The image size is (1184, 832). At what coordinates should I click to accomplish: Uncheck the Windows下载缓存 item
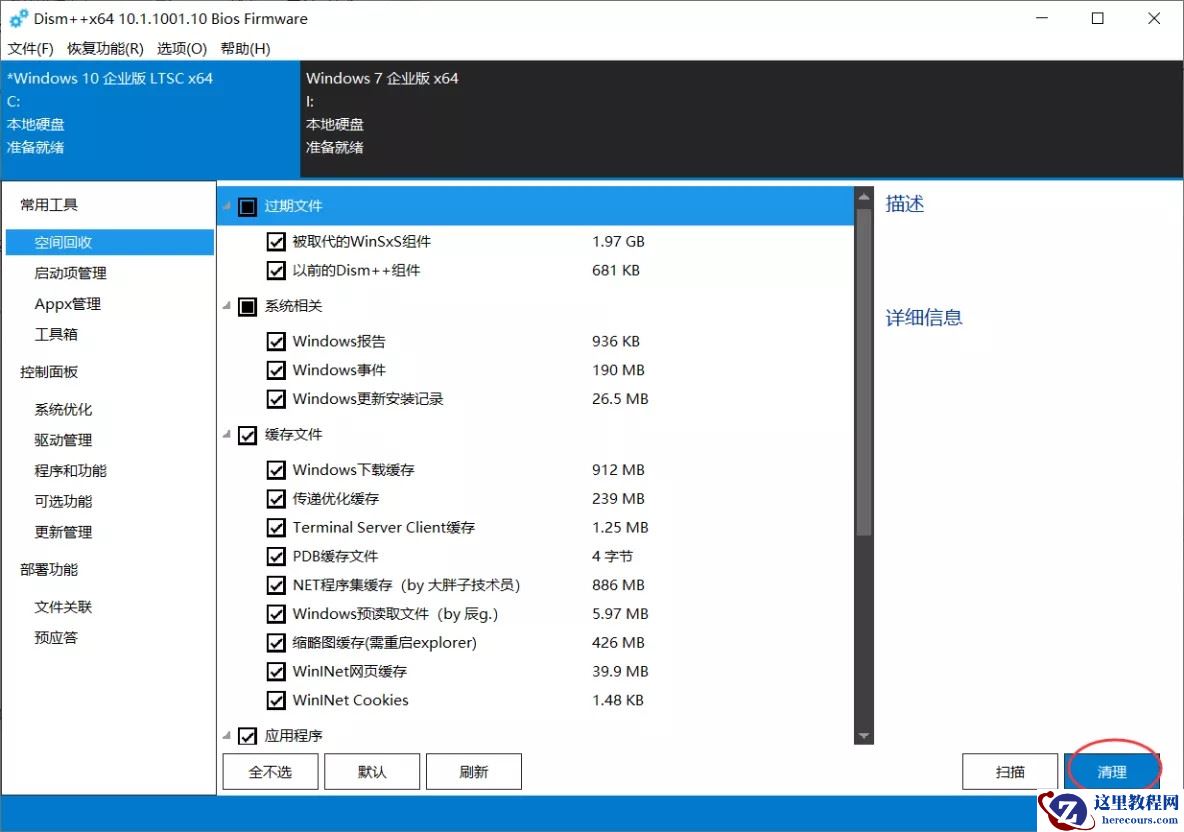pyautogui.click(x=276, y=469)
